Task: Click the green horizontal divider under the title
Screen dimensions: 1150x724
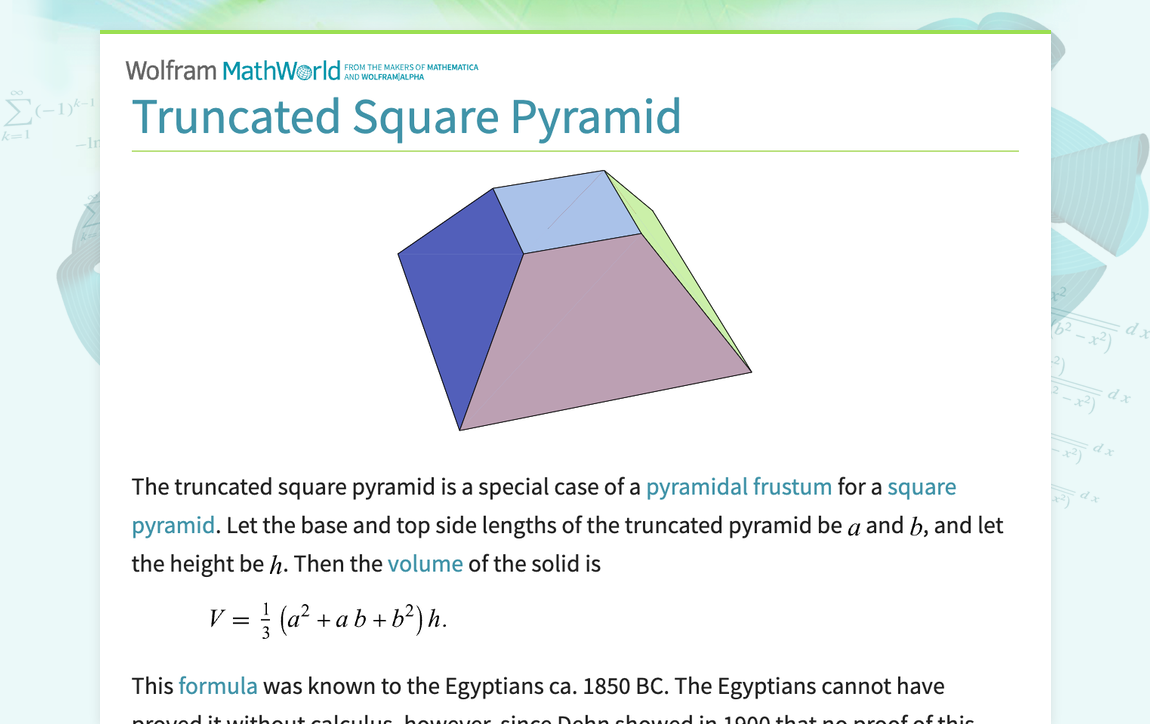Action: [575, 150]
